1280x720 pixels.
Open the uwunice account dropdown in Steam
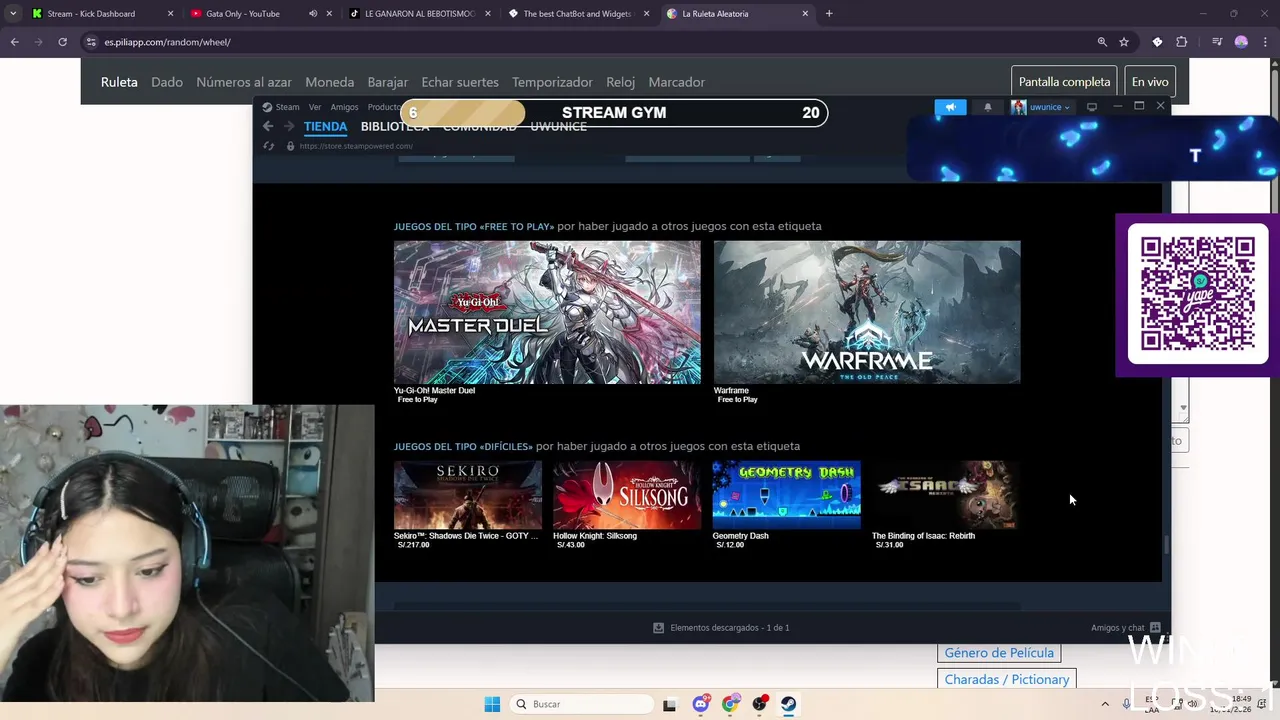click(x=1041, y=107)
